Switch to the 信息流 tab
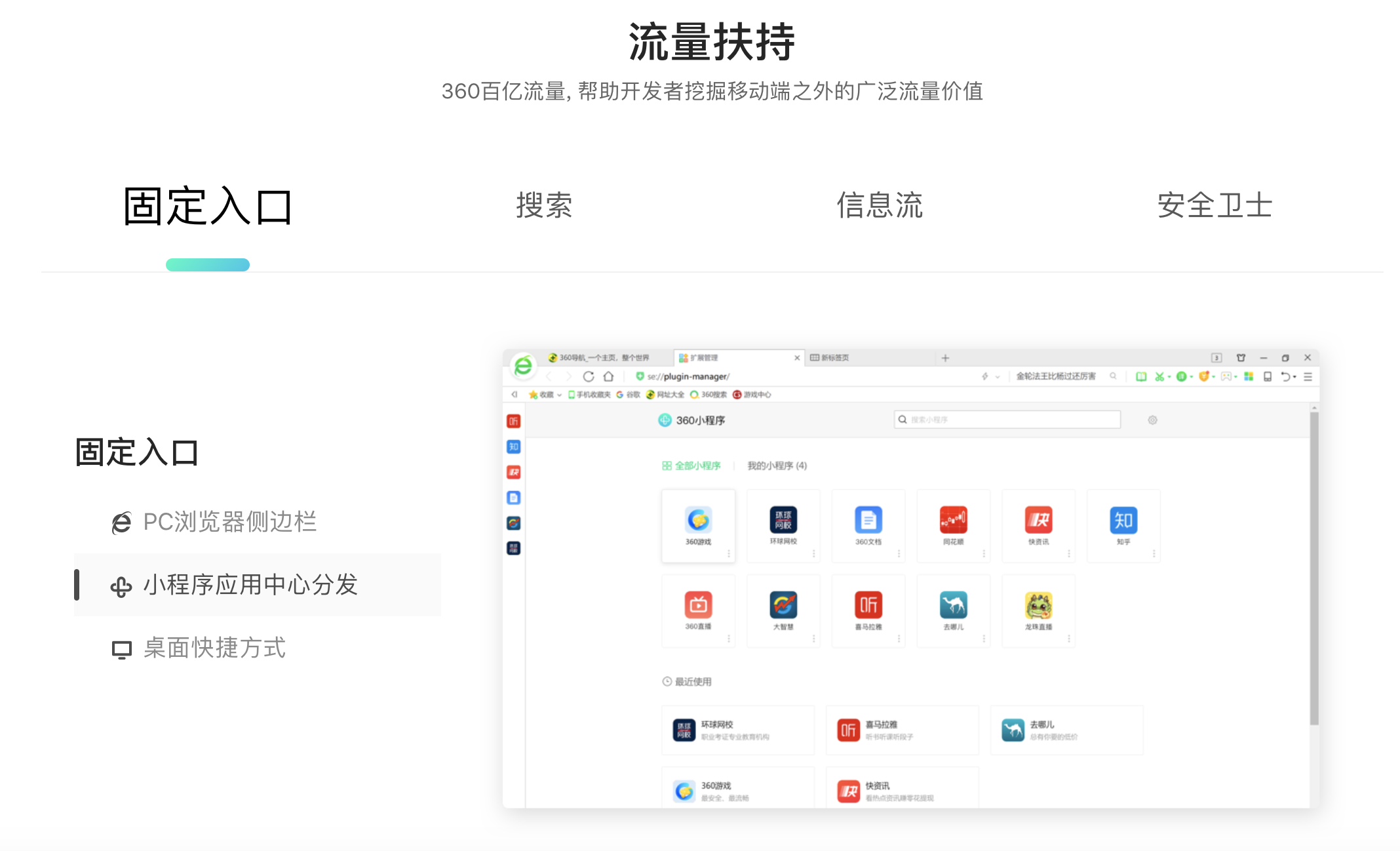The height and width of the screenshot is (851, 1400). click(x=880, y=206)
